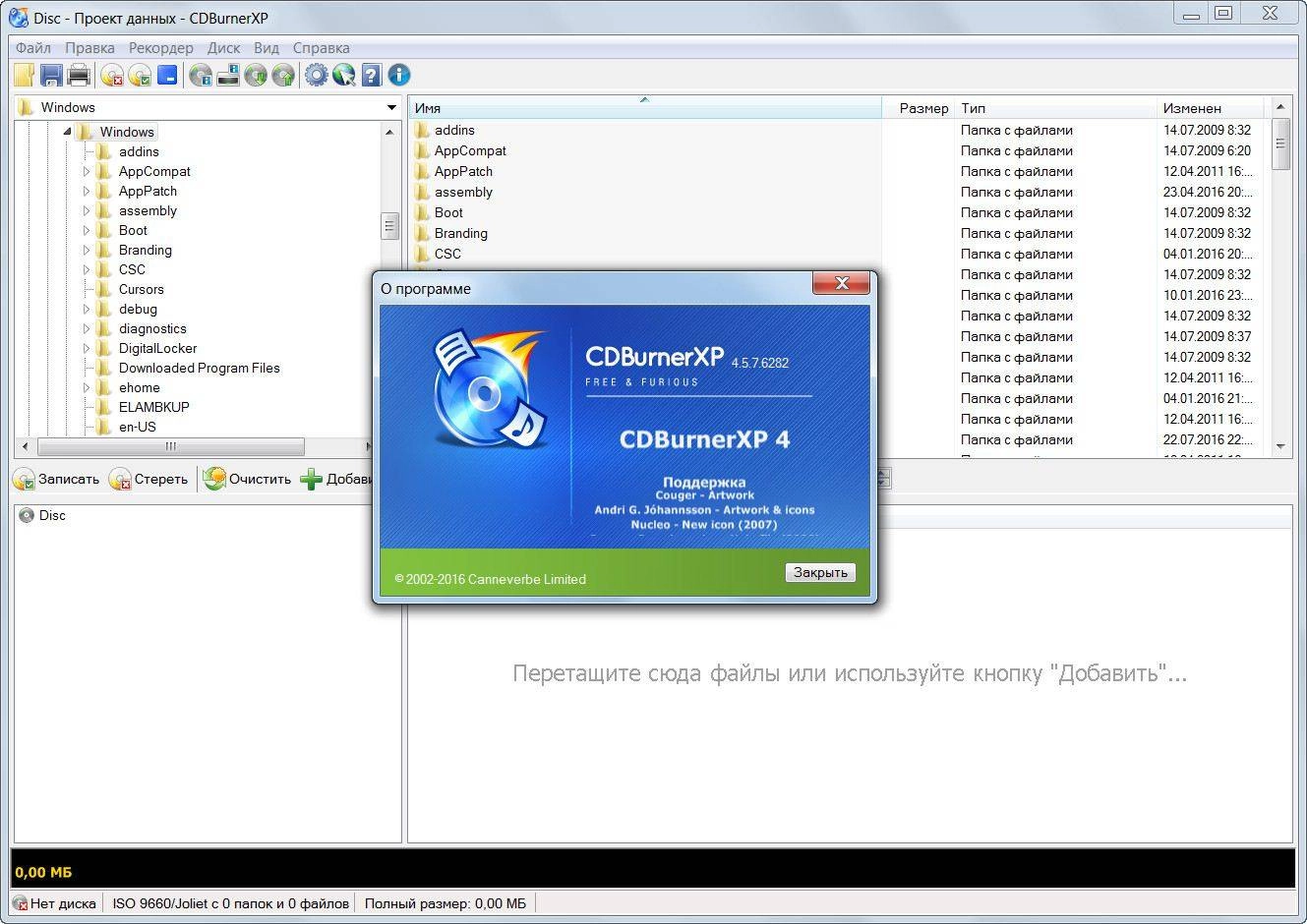Expand the DigitalLocker tree node
The height and width of the screenshot is (924, 1307).
87,348
